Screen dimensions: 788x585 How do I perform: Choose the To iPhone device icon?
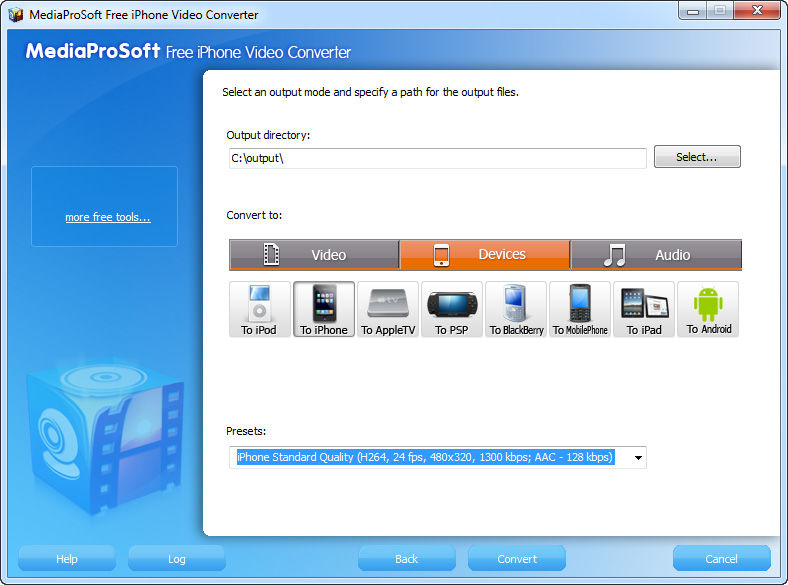pos(324,309)
